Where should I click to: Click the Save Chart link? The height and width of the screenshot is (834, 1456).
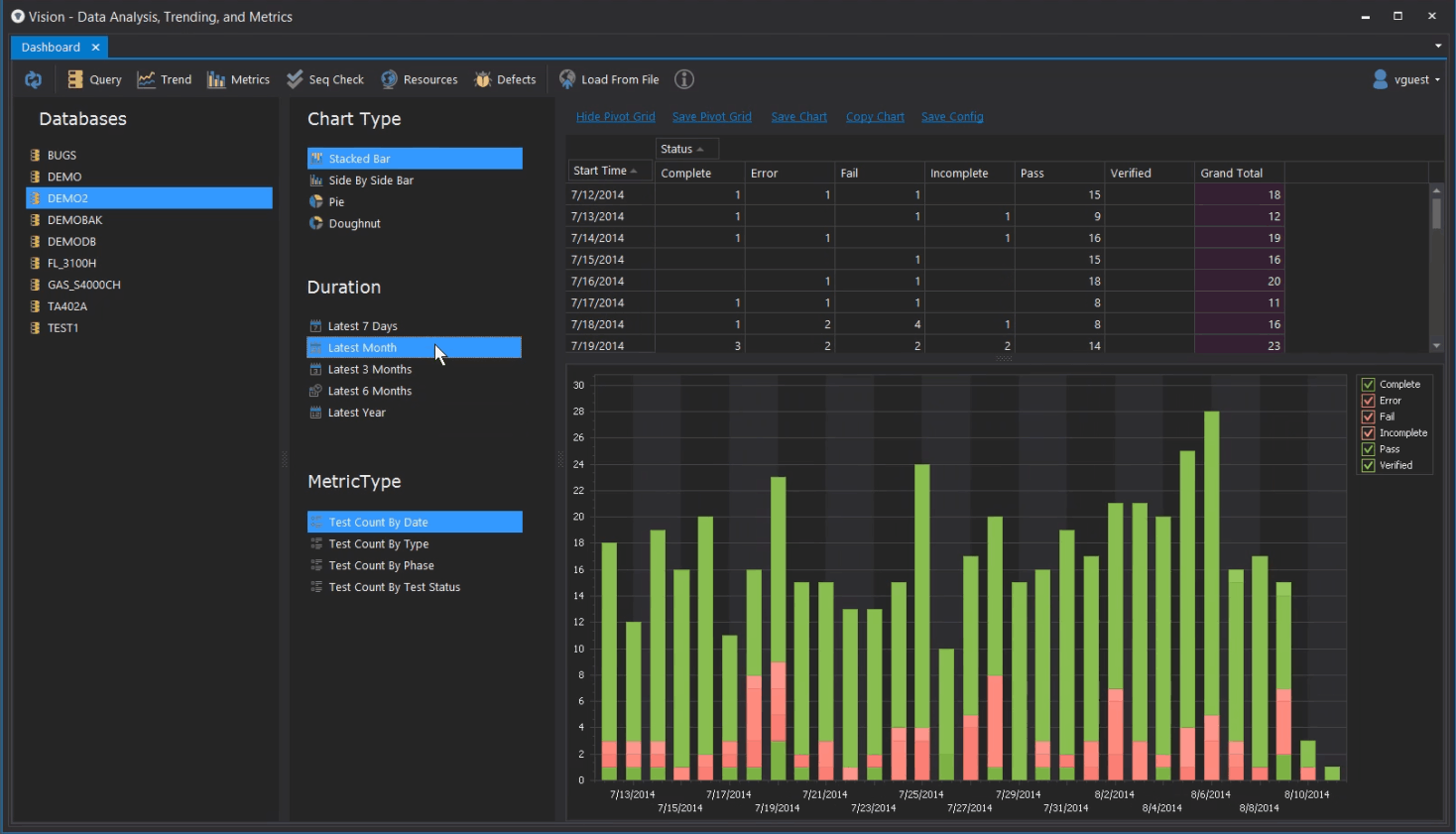pos(798,116)
